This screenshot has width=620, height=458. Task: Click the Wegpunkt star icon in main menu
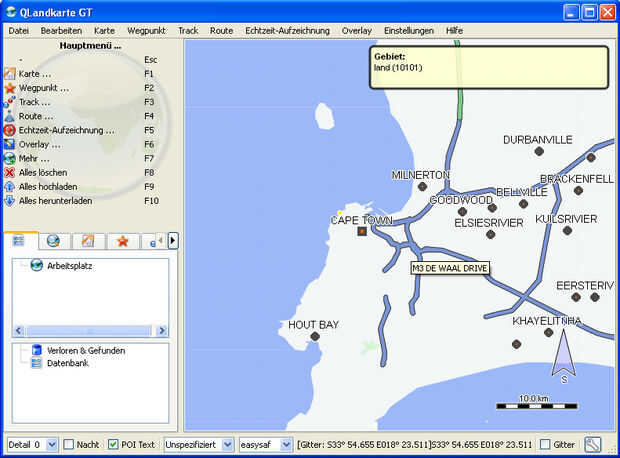[x=9, y=88]
